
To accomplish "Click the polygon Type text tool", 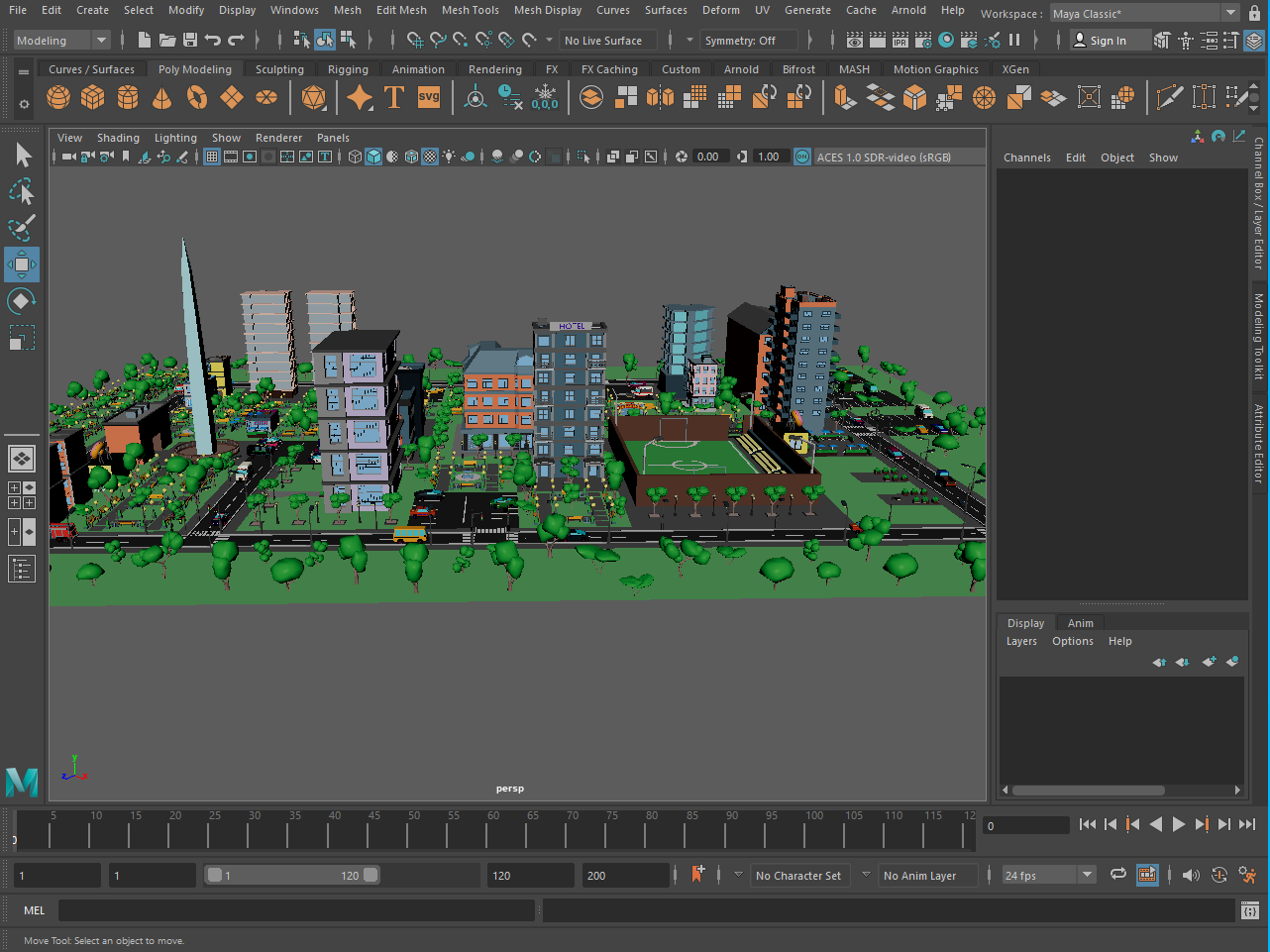I will coord(394,97).
